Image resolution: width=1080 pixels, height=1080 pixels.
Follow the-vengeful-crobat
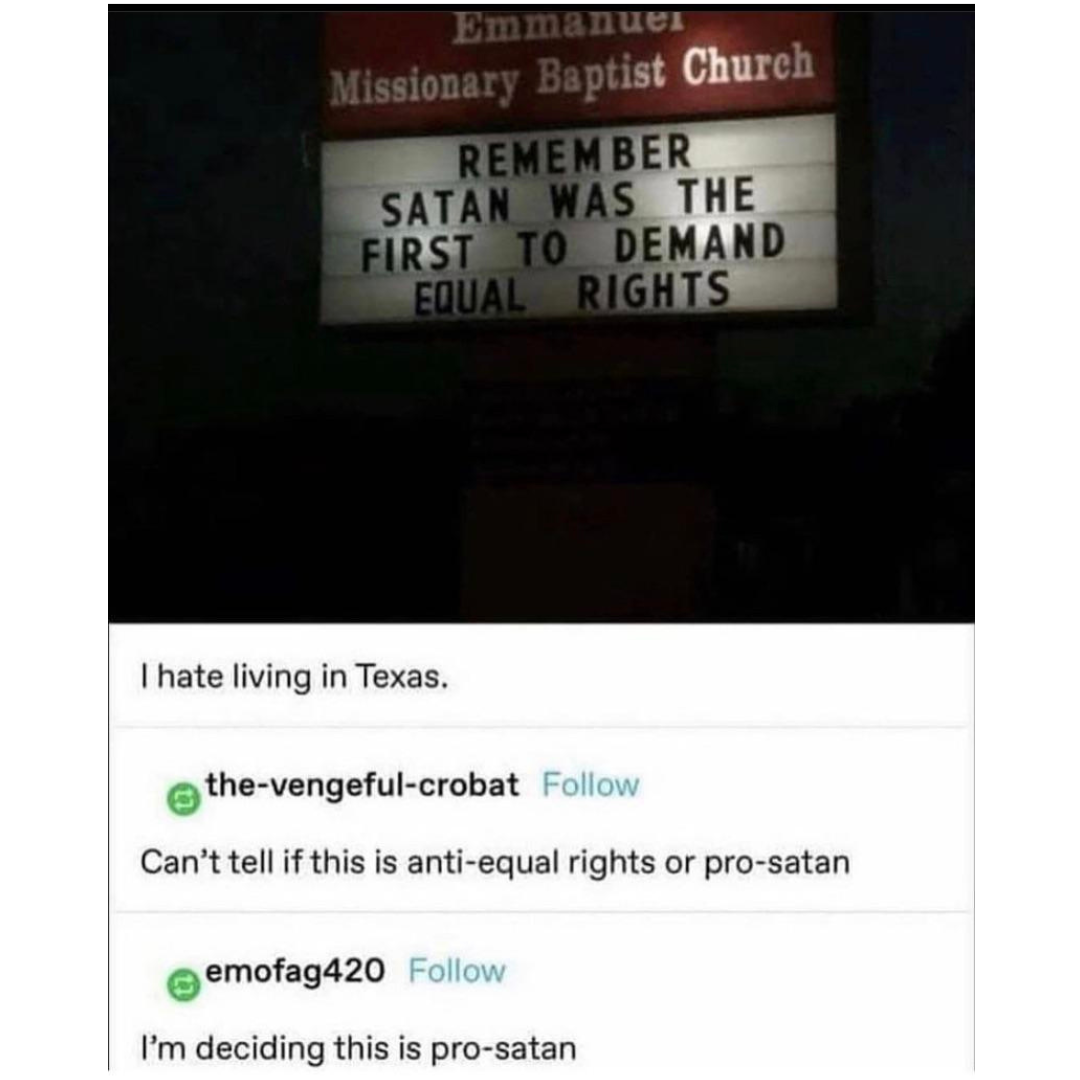click(x=590, y=785)
